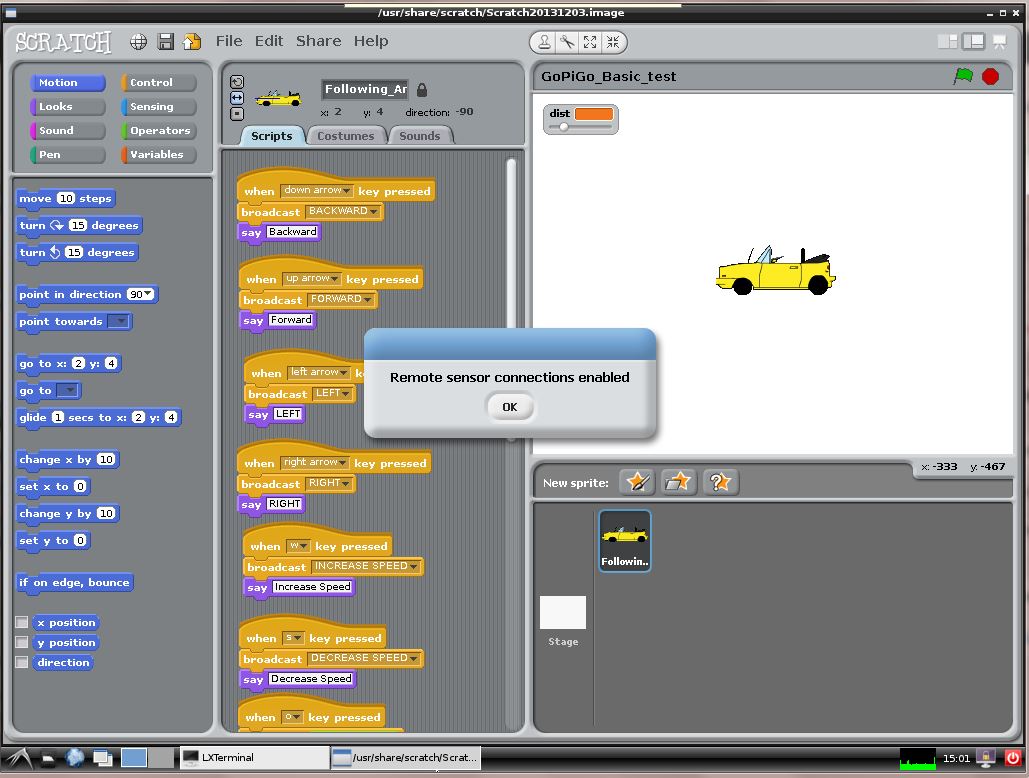Image resolution: width=1029 pixels, height=778 pixels.
Task: Click the scripts area vertical scrollbar
Action: click(x=511, y=298)
